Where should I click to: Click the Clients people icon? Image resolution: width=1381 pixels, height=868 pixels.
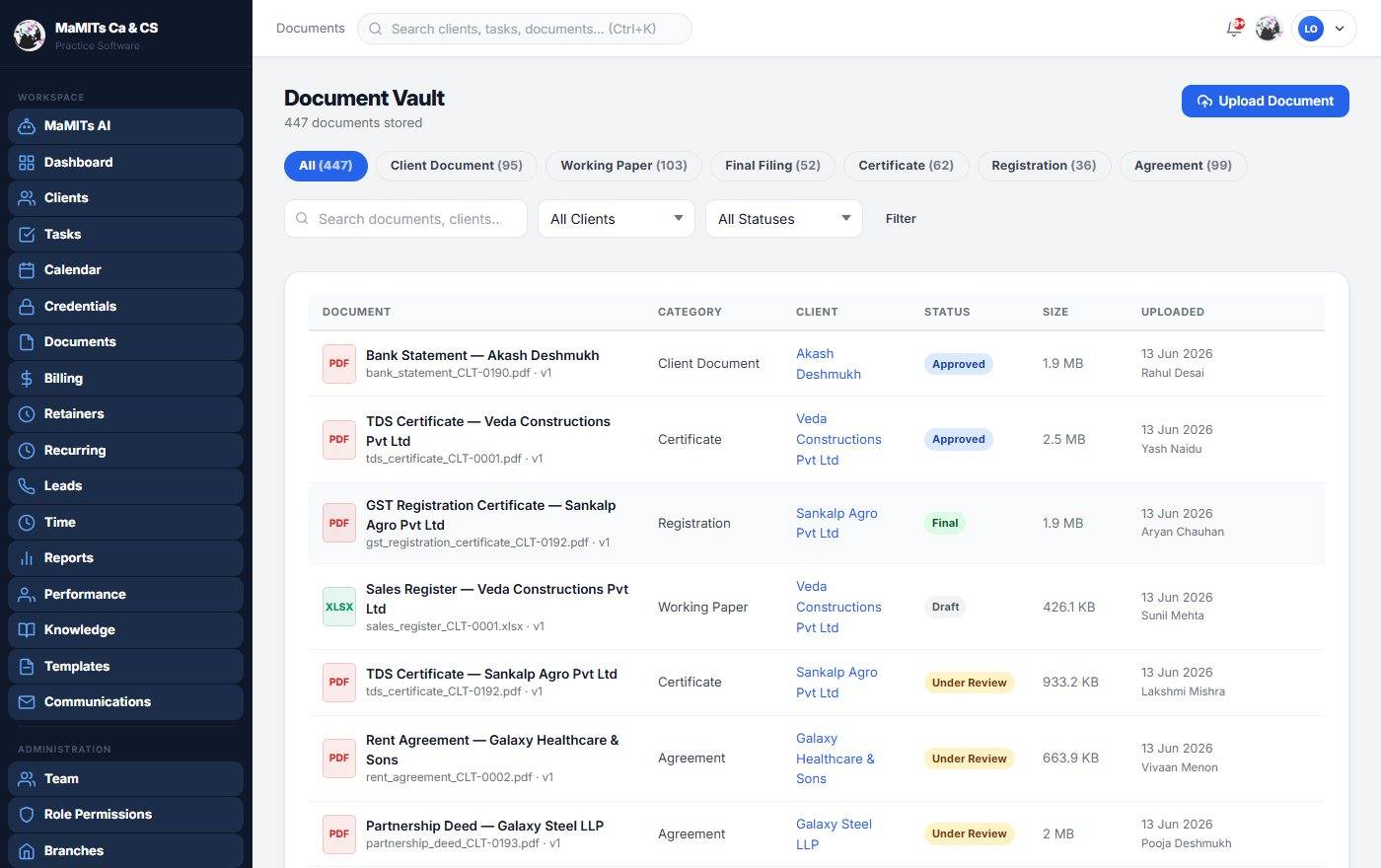click(x=27, y=198)
